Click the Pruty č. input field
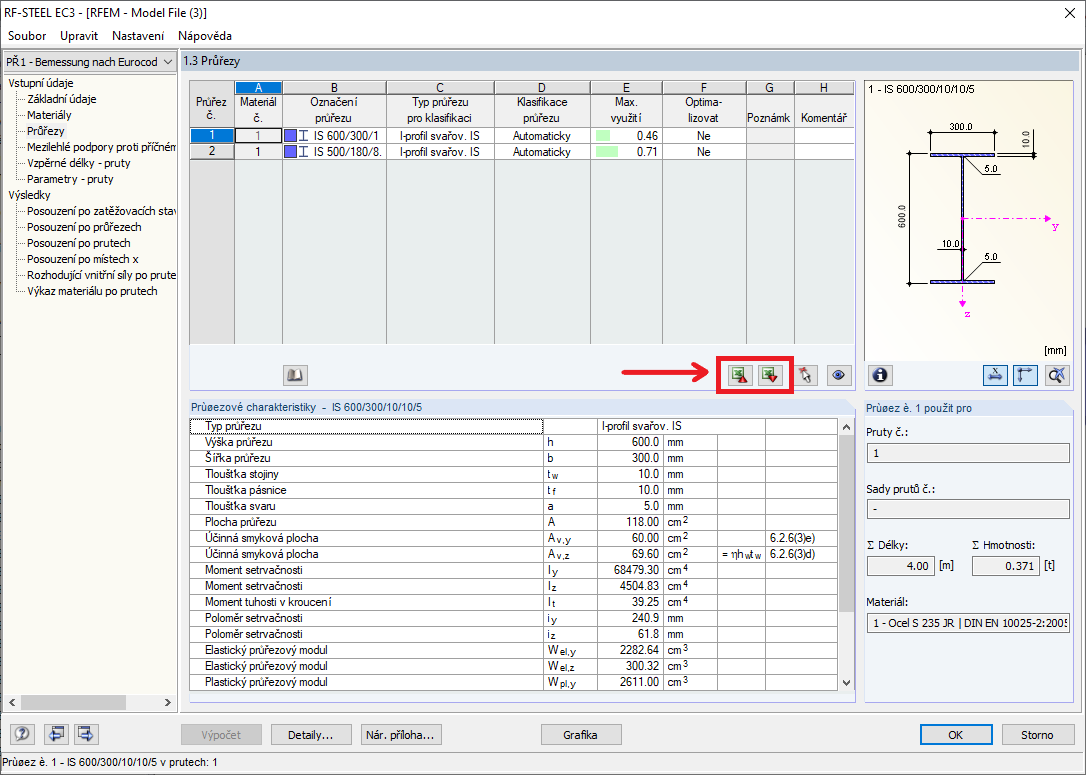The image size is (1086, 775). click(x=968, y=453)
